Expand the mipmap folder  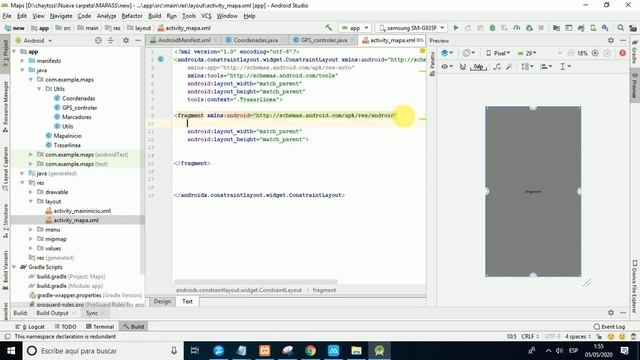[x=31, y=239]
